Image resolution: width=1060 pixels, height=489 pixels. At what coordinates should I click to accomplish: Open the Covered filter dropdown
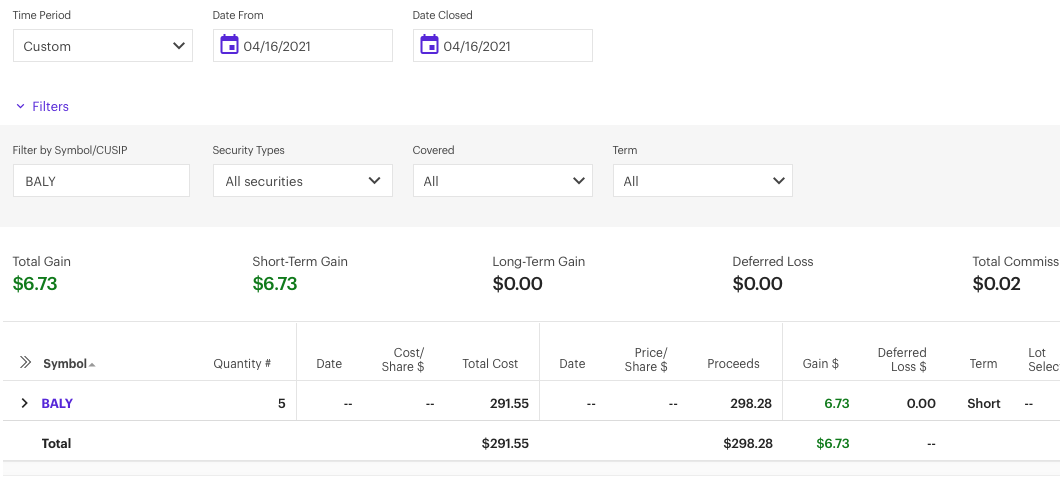(502, 181)
